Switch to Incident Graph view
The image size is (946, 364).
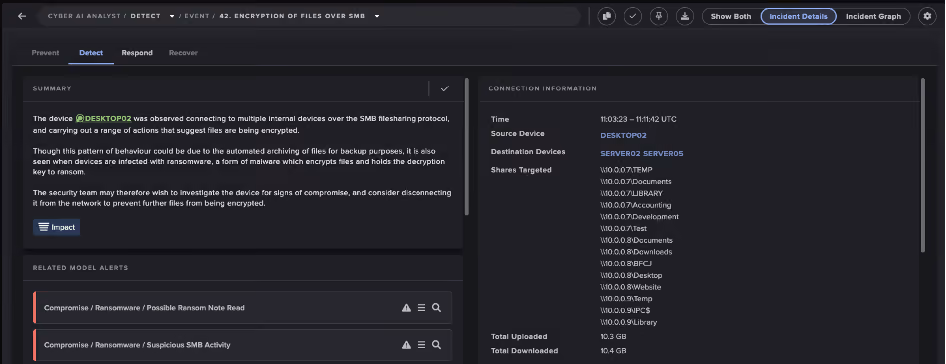[x=873, y=16]
